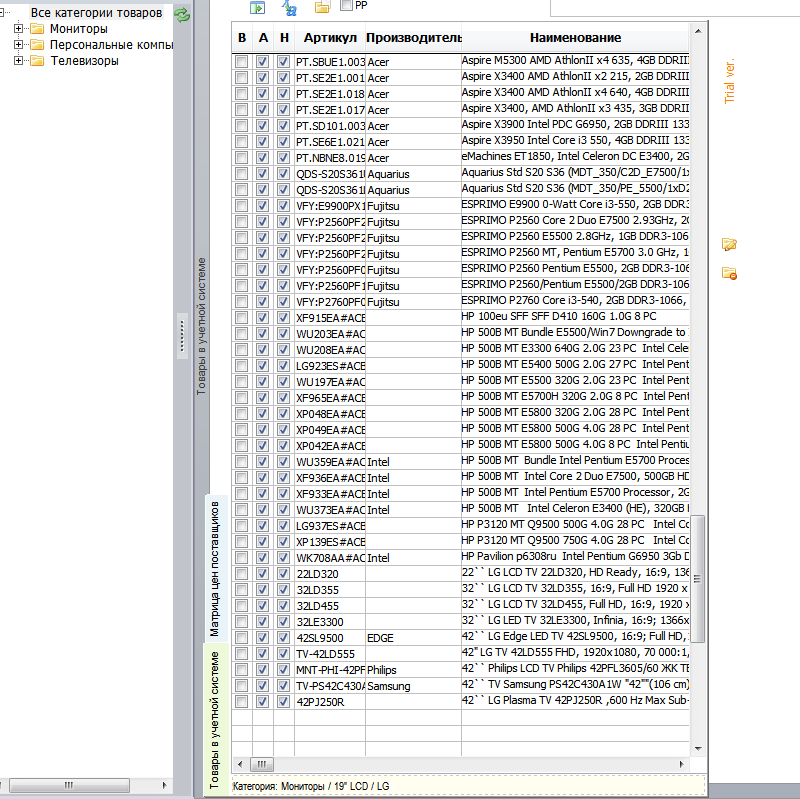Uncheck H column checkbox for WK708AA row
The height and width of the screenshot is (799, 800).
pos(283,558)
